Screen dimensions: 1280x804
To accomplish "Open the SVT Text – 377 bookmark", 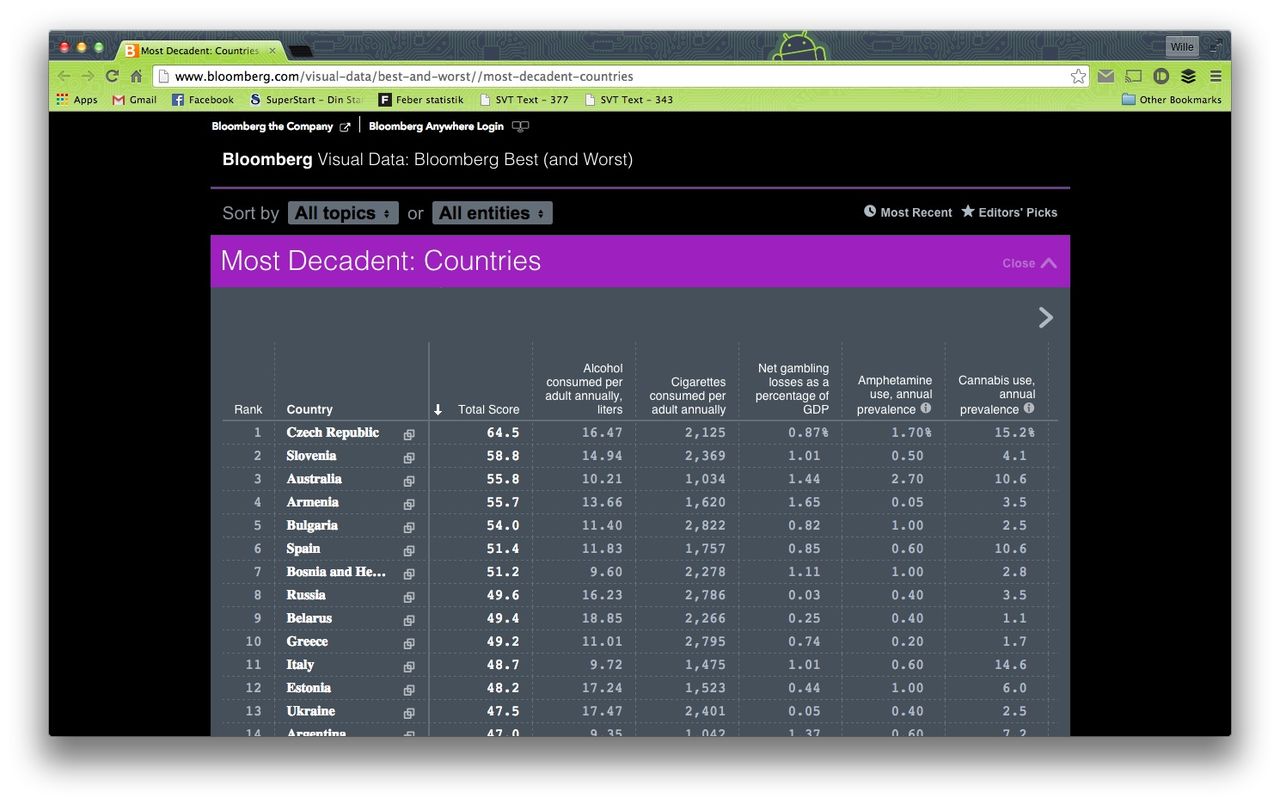I will coord(524,100).
